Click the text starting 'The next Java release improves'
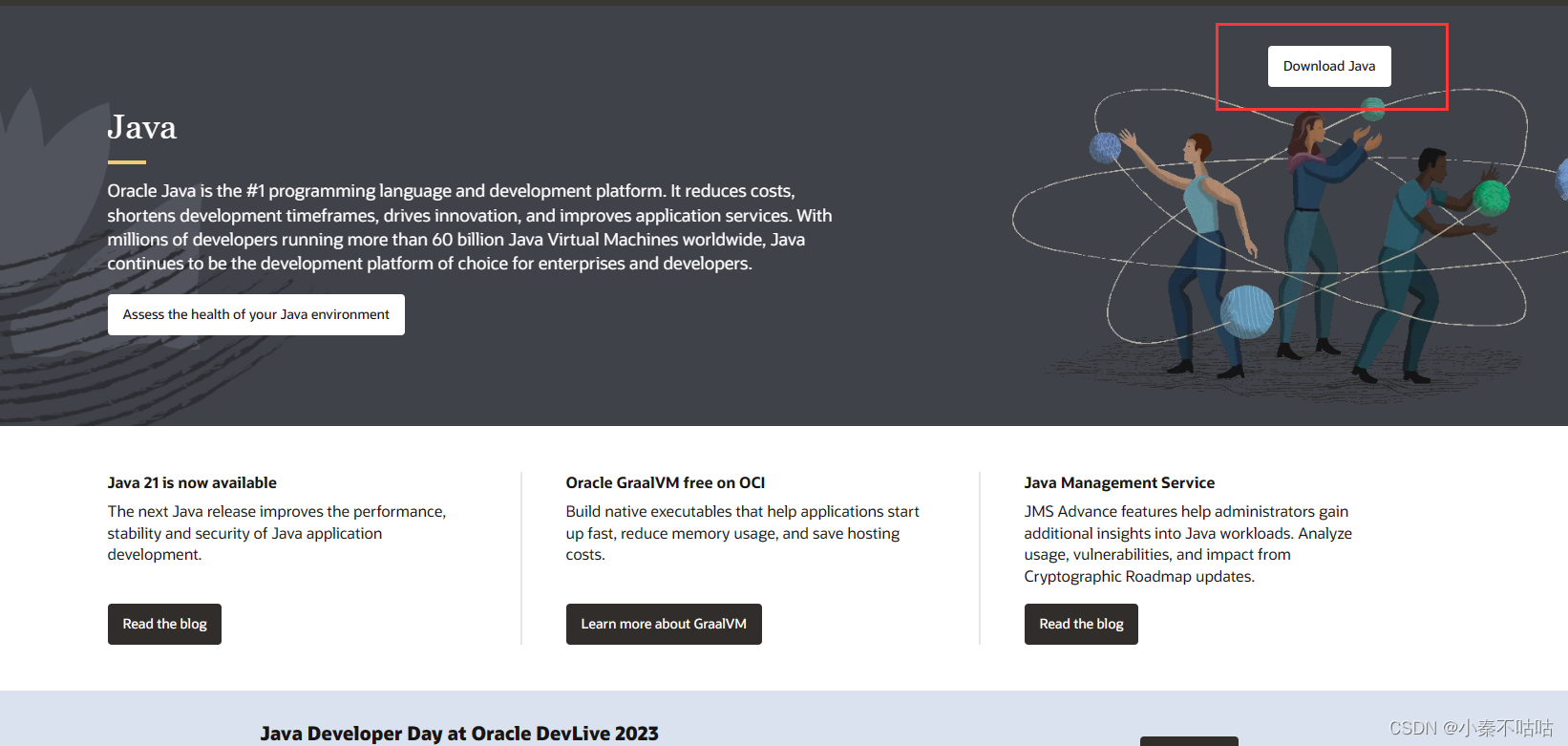 point(277,533)
